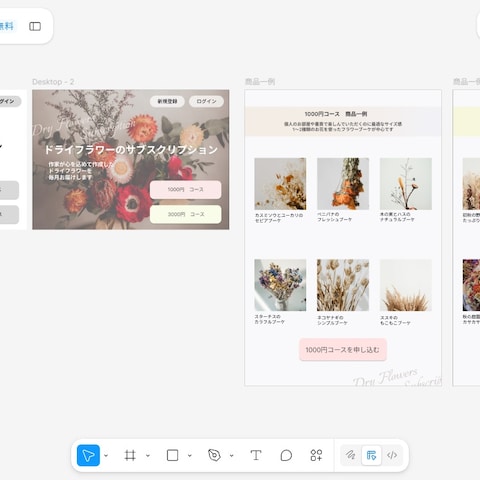Screen dimensions: 480x480
Task: Select the スターチスの カラフルブーケ caption text
Action: 270,319
